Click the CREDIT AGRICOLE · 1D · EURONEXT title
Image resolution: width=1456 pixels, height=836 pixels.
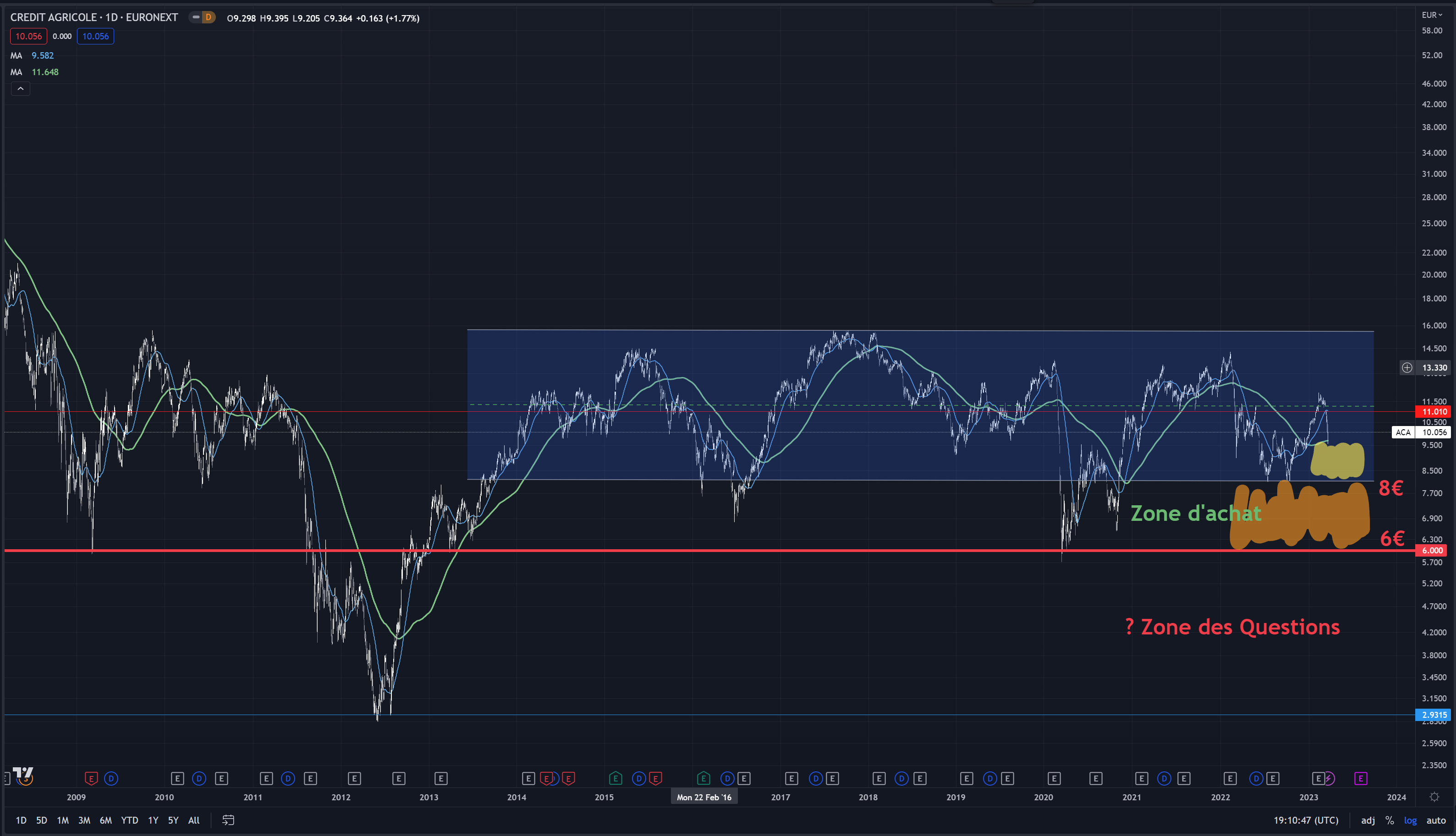94,17
